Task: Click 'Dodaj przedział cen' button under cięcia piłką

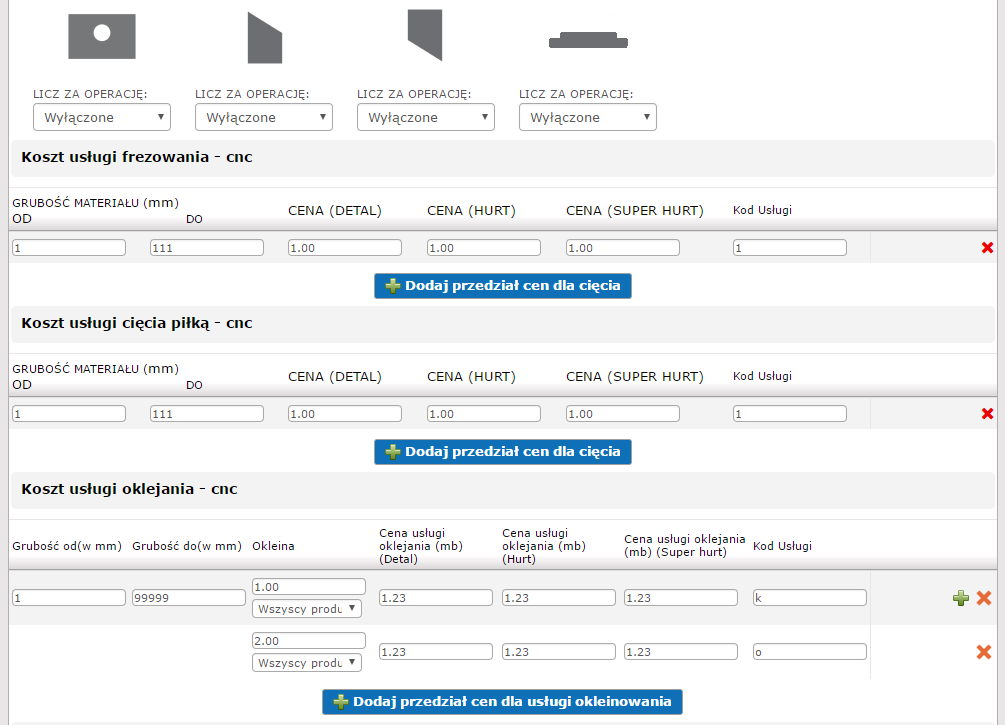Action: [x=503, y=452]
